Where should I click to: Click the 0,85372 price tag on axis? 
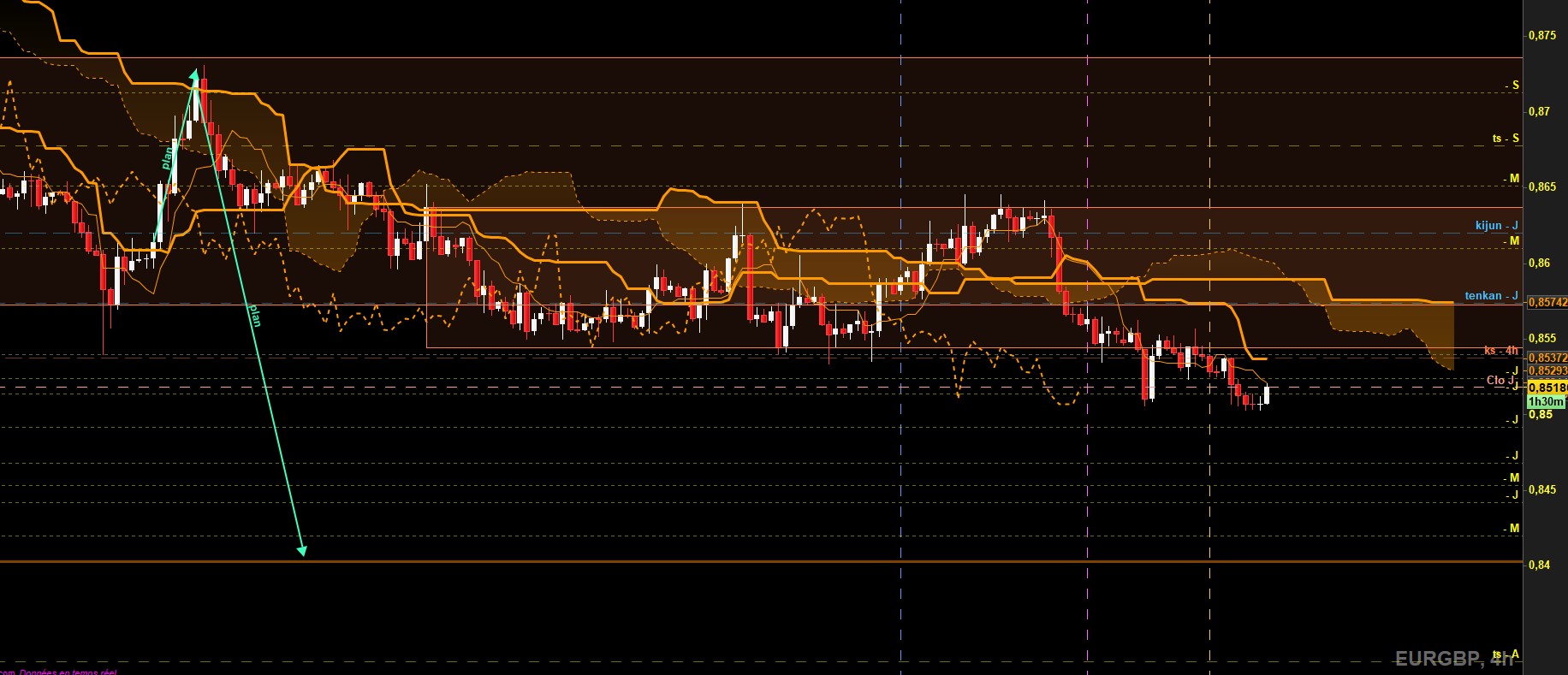click(x=1547, y=358)
